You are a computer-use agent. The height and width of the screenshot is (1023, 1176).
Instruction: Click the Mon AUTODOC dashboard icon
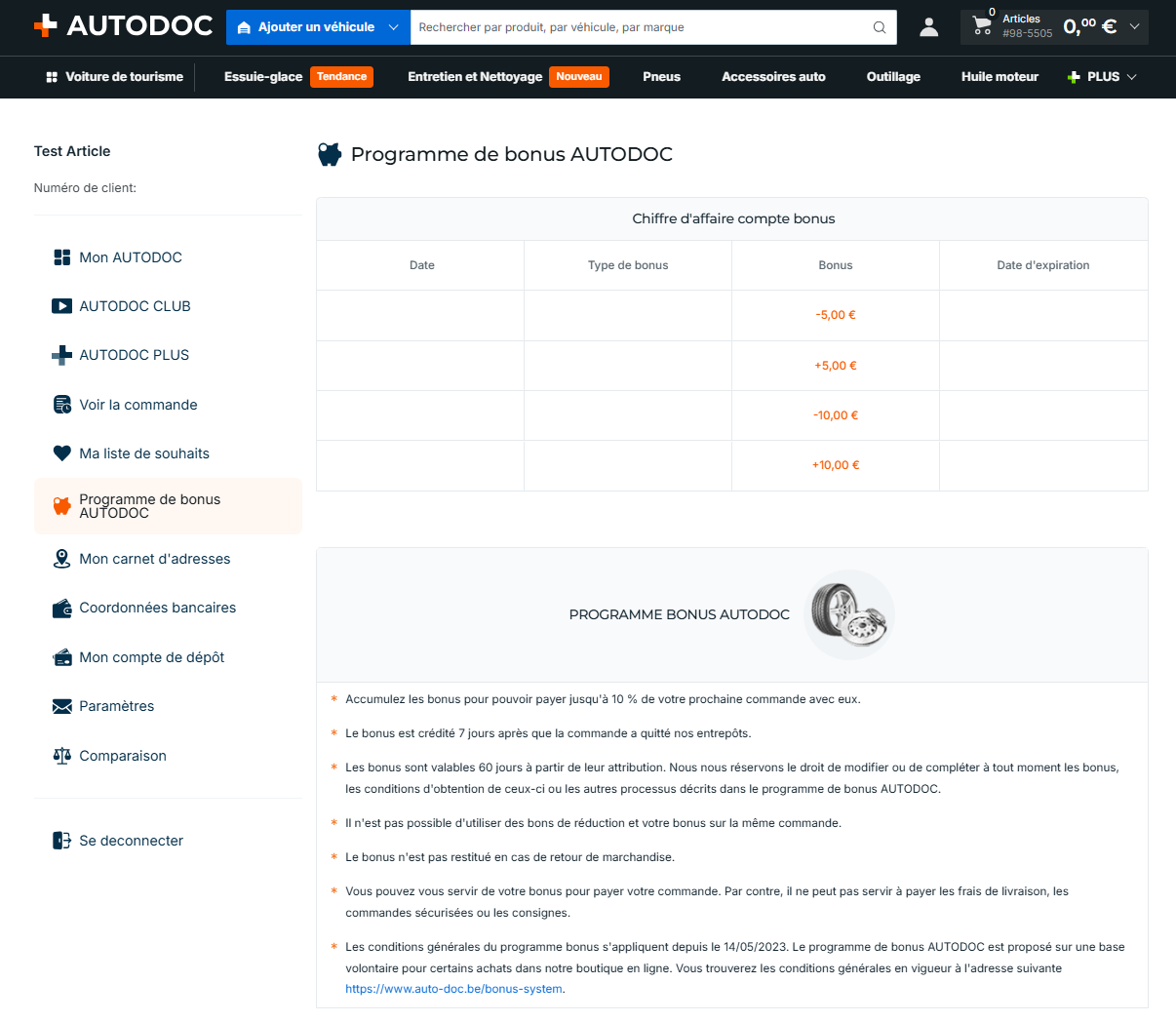tap(62, 257)
